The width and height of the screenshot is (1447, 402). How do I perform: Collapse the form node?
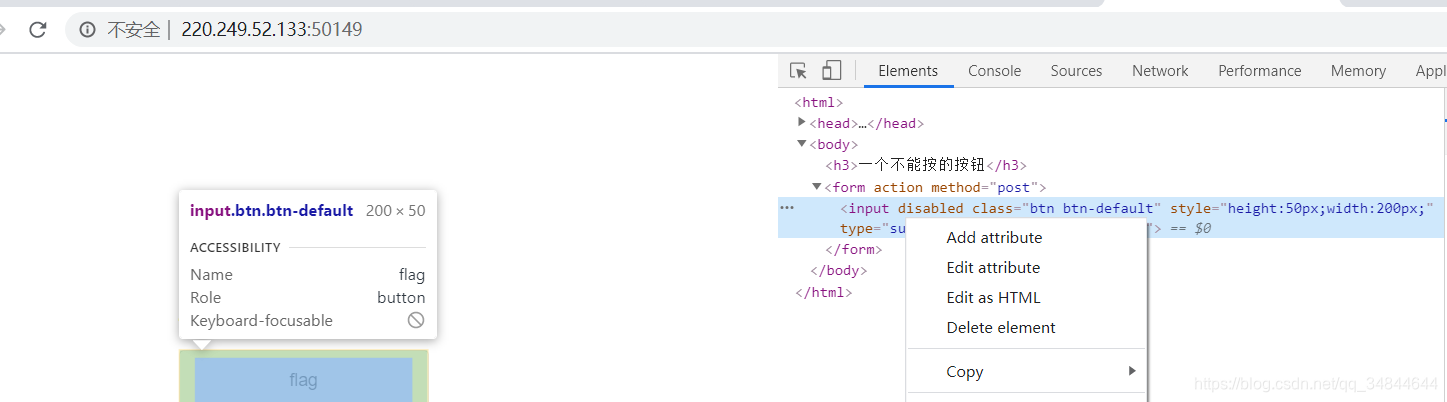pos(817,186)
